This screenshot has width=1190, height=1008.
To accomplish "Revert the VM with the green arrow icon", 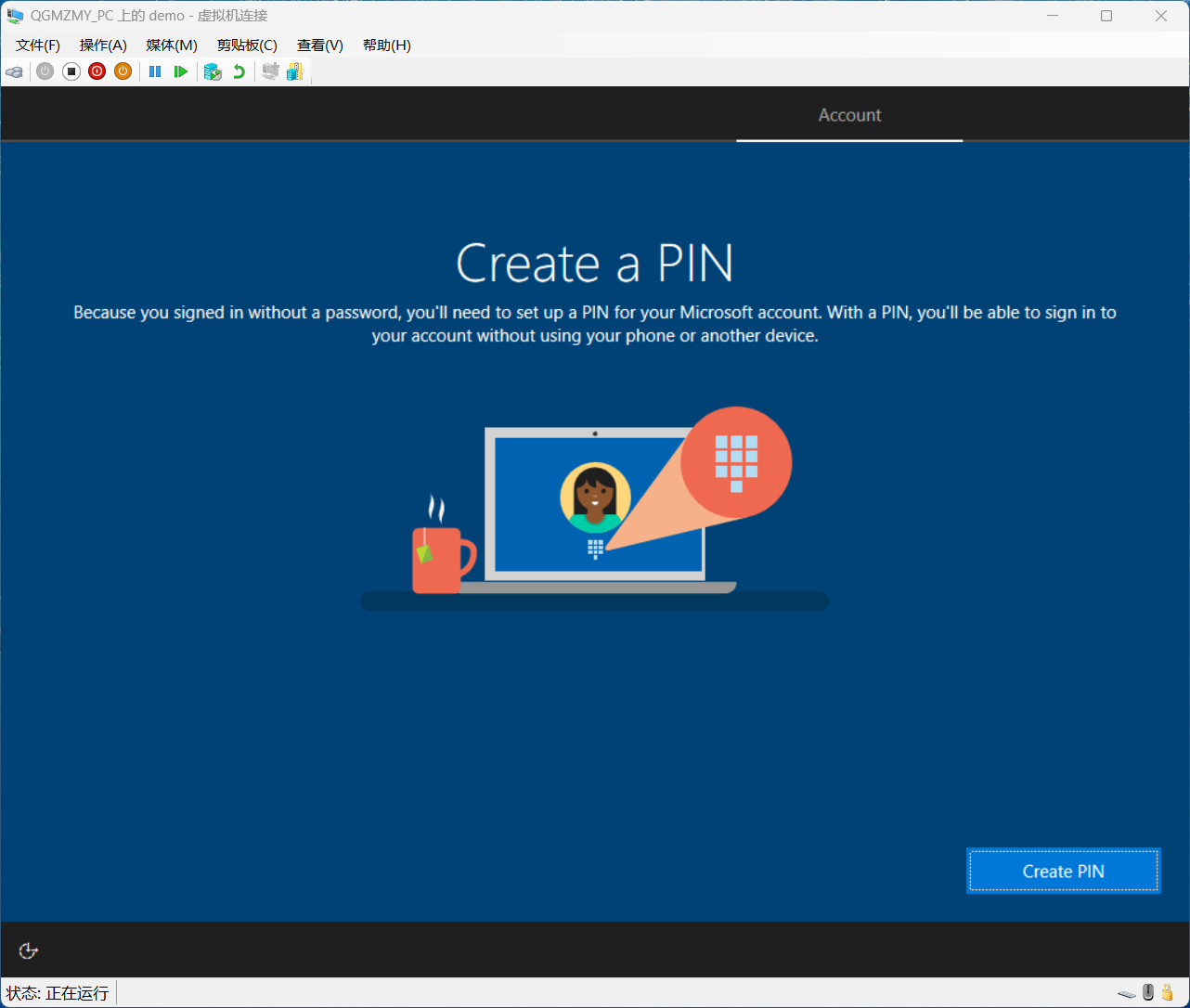I will tap(239, 71).
